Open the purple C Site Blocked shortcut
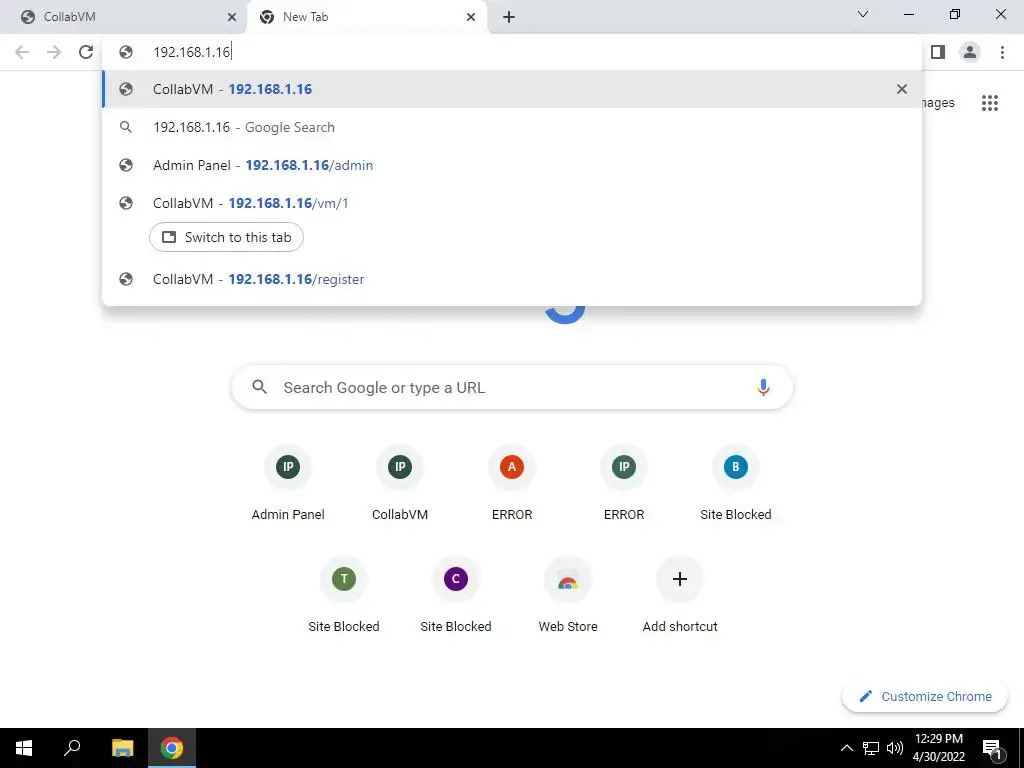 456,595
